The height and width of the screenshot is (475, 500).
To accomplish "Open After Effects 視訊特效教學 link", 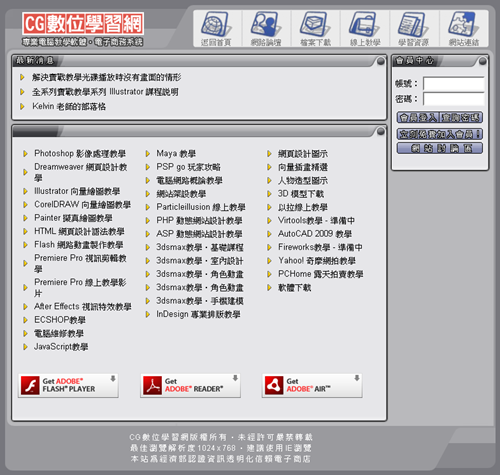I will (x=83, y=306).
